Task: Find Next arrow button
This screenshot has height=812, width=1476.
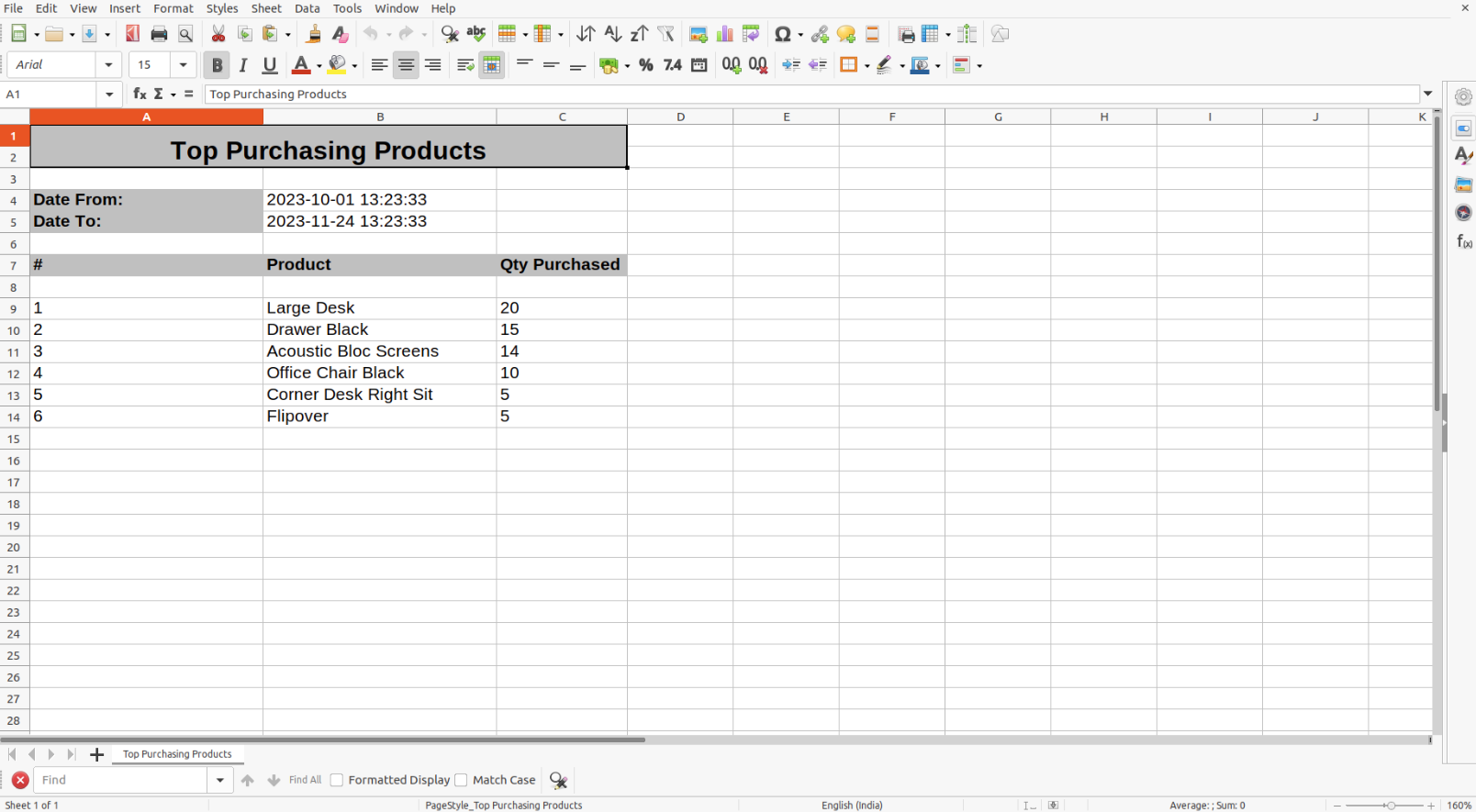Action: point(274,780)
